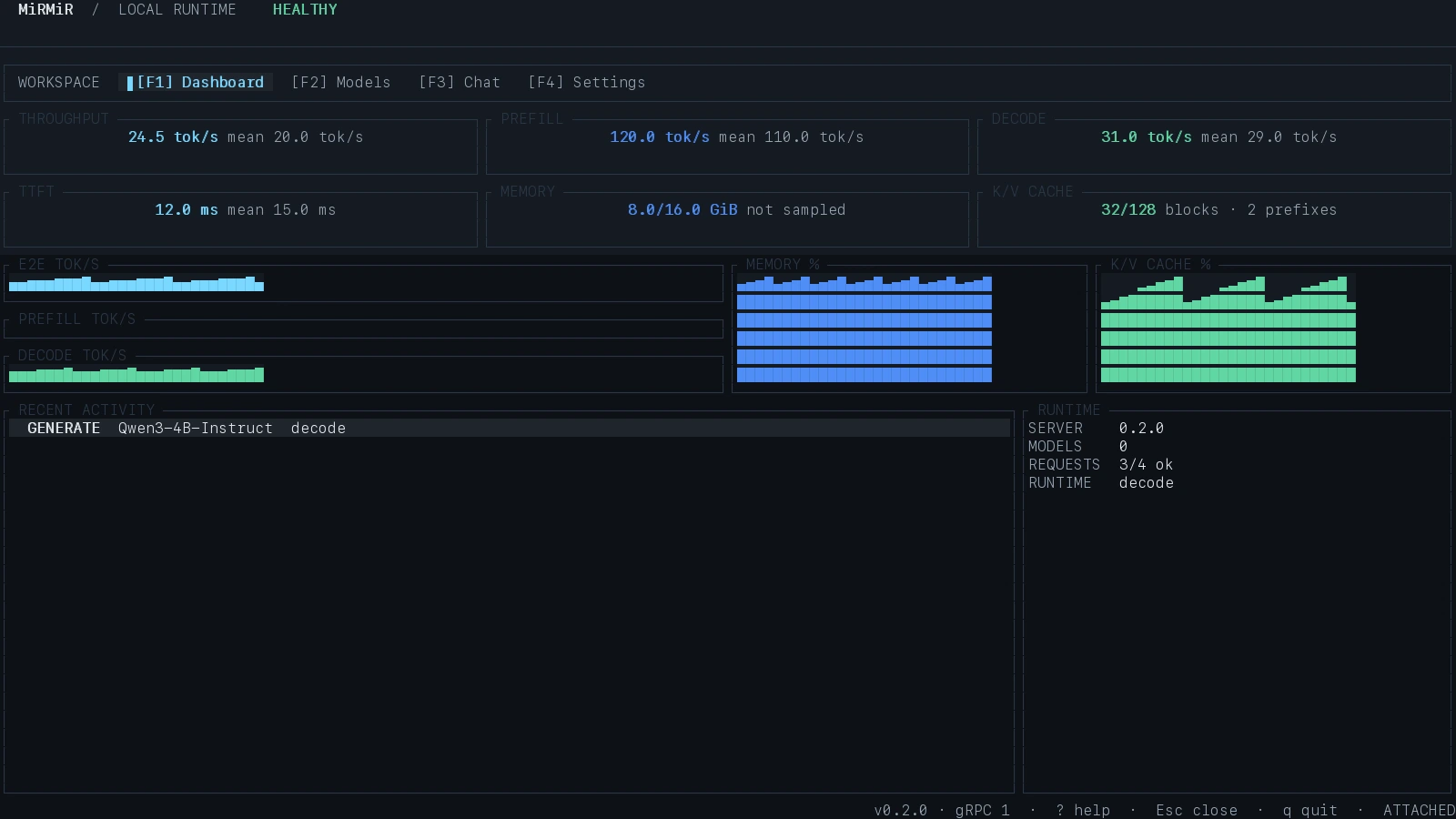The height and width of the screenshot is (819, 1456).
Task: Open the F2 Models tab
Action: click(341, 82)
